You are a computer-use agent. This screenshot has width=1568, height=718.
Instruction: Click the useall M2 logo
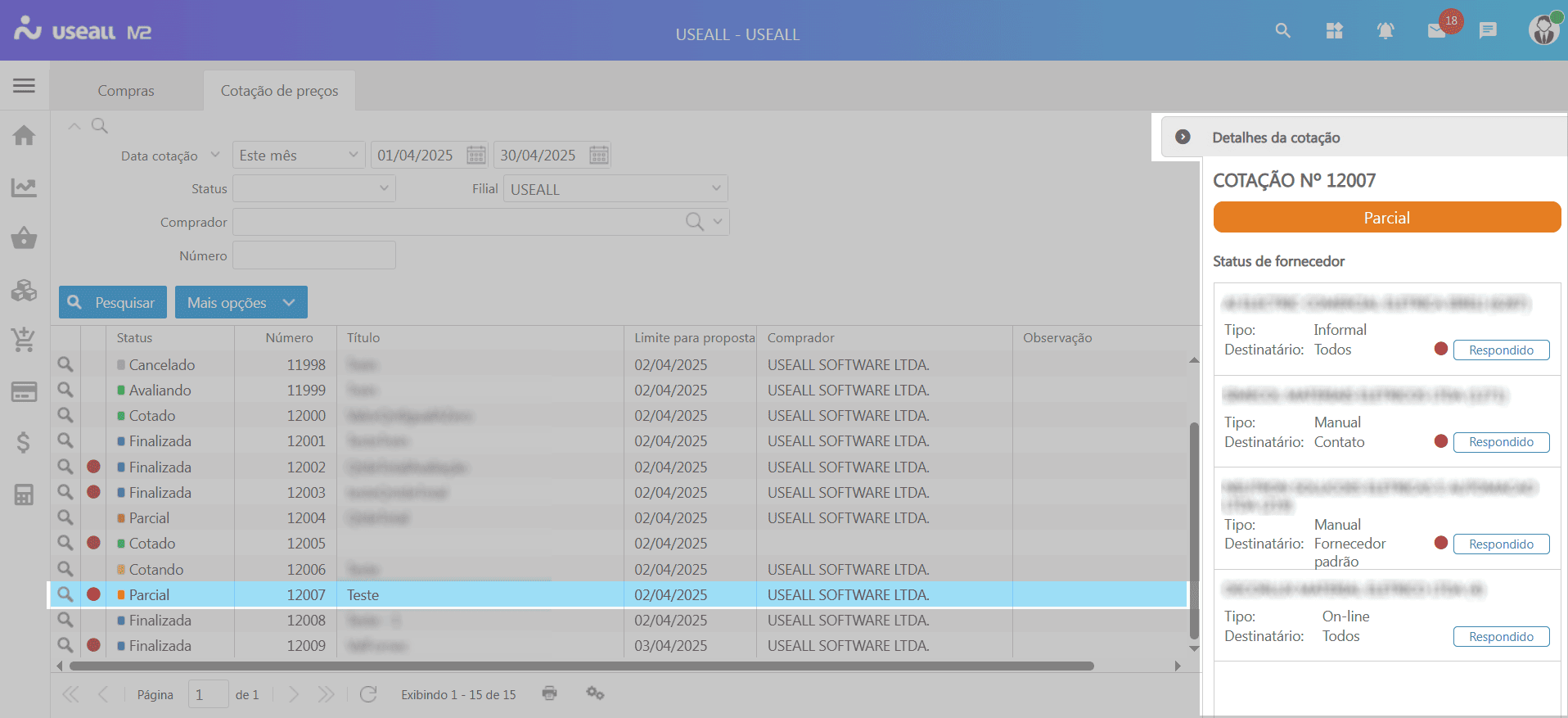click(x=83, y=30)
